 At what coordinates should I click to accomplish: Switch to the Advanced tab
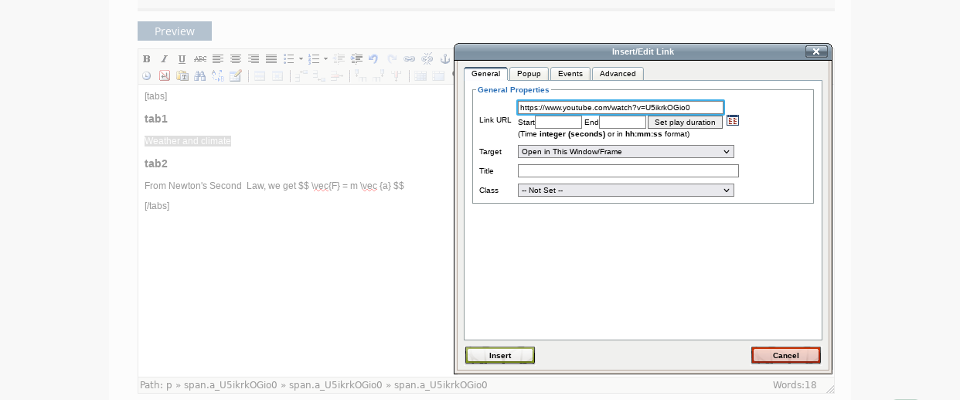pyautogui.click(x=617, y=74)
